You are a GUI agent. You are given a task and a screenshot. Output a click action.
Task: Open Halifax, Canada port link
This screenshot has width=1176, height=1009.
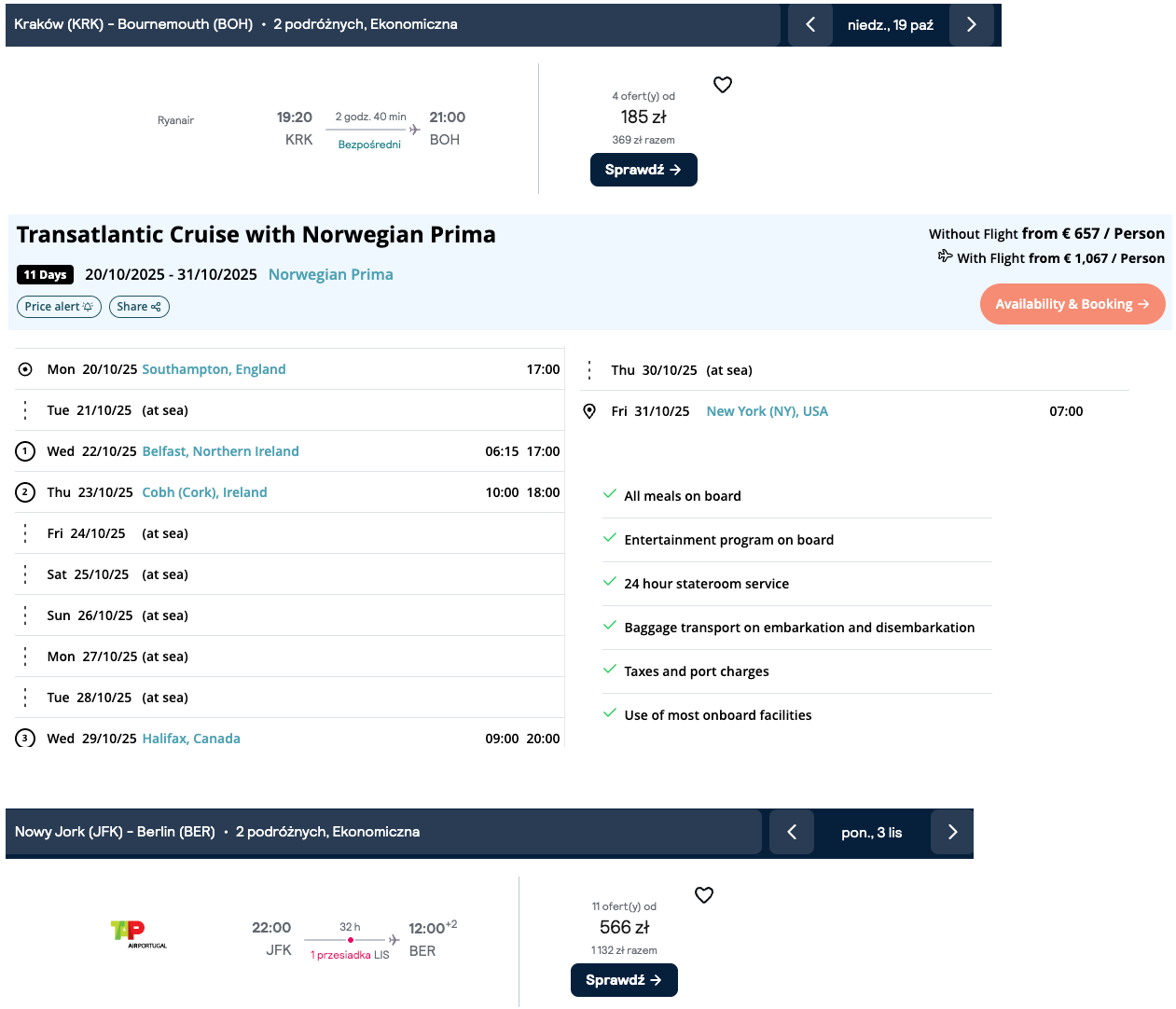(191, 739)
